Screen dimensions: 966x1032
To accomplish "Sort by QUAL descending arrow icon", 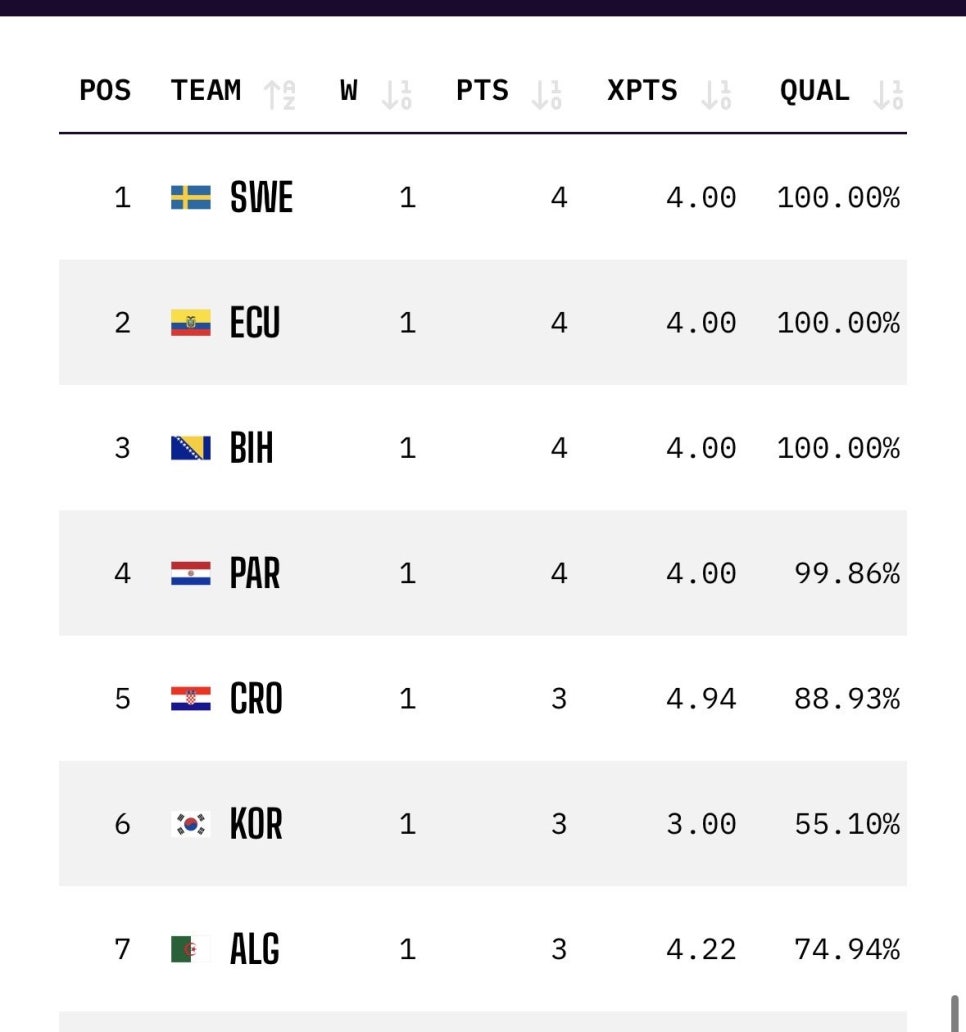I will point(888,95).
